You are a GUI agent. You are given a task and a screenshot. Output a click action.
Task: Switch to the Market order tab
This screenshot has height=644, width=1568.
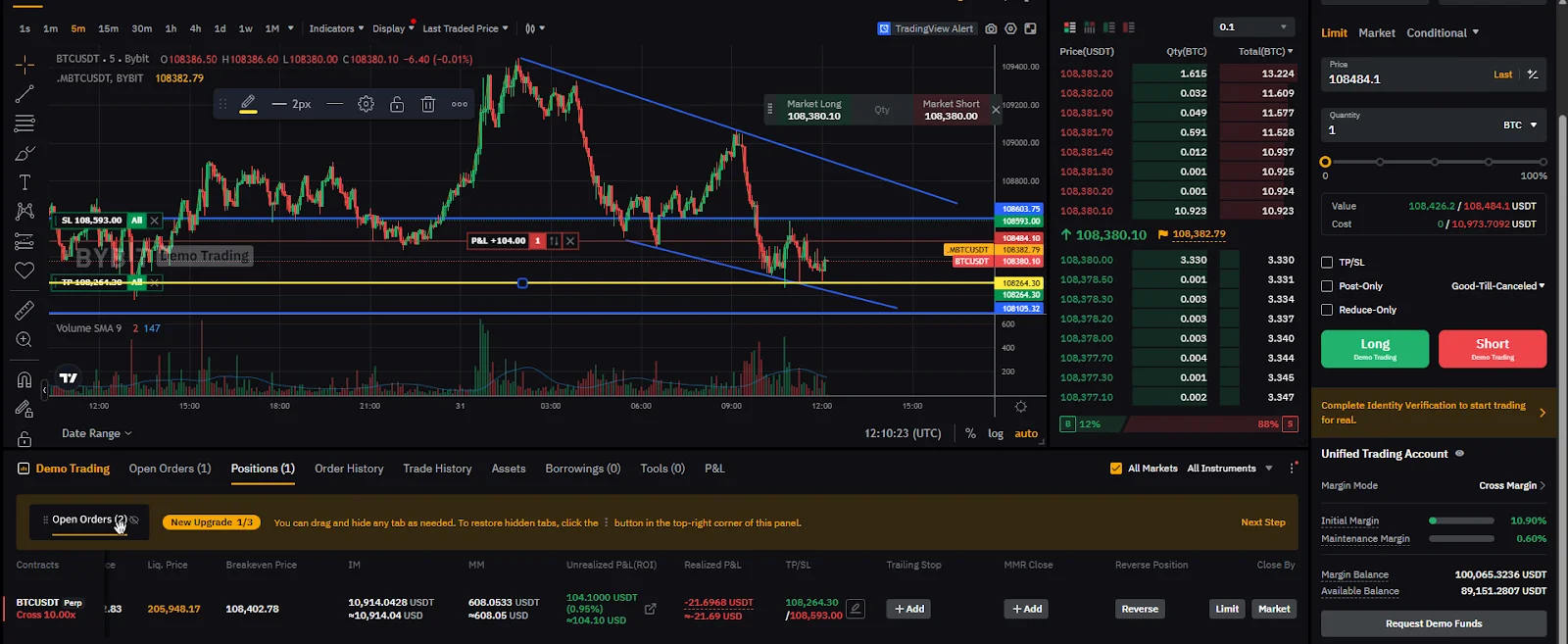(x=1376, y=33)
